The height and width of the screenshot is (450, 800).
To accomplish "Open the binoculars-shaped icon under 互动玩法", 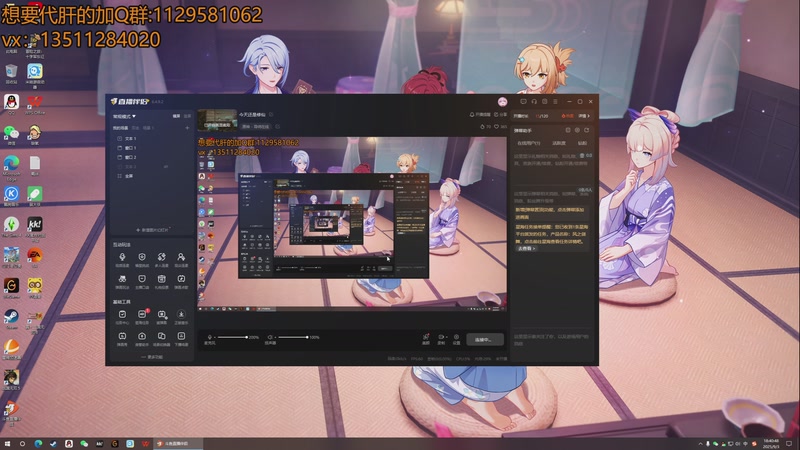I will pyautogui.click(x=122, y=281).
